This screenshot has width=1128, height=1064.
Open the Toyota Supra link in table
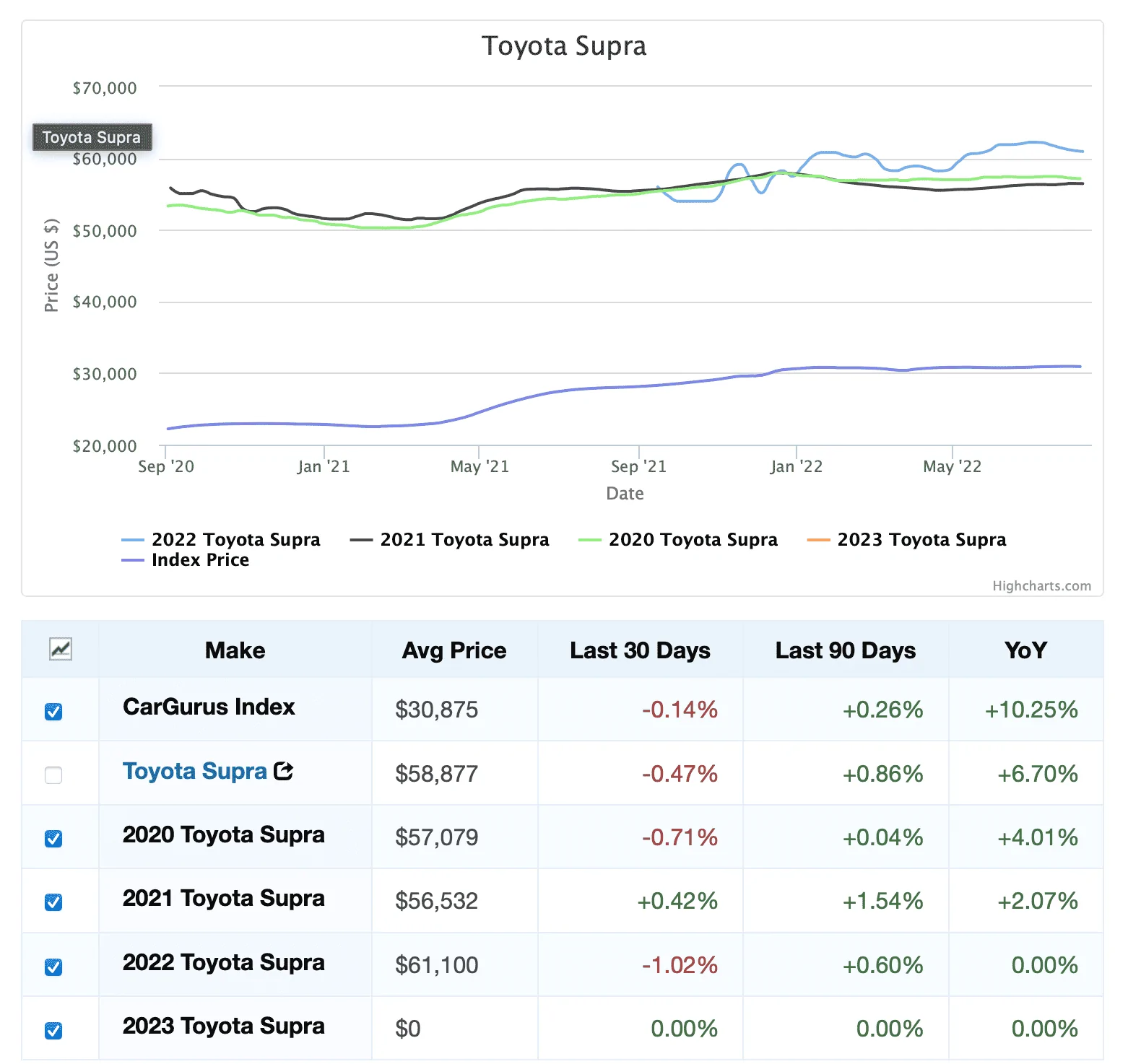click(195, 771)
